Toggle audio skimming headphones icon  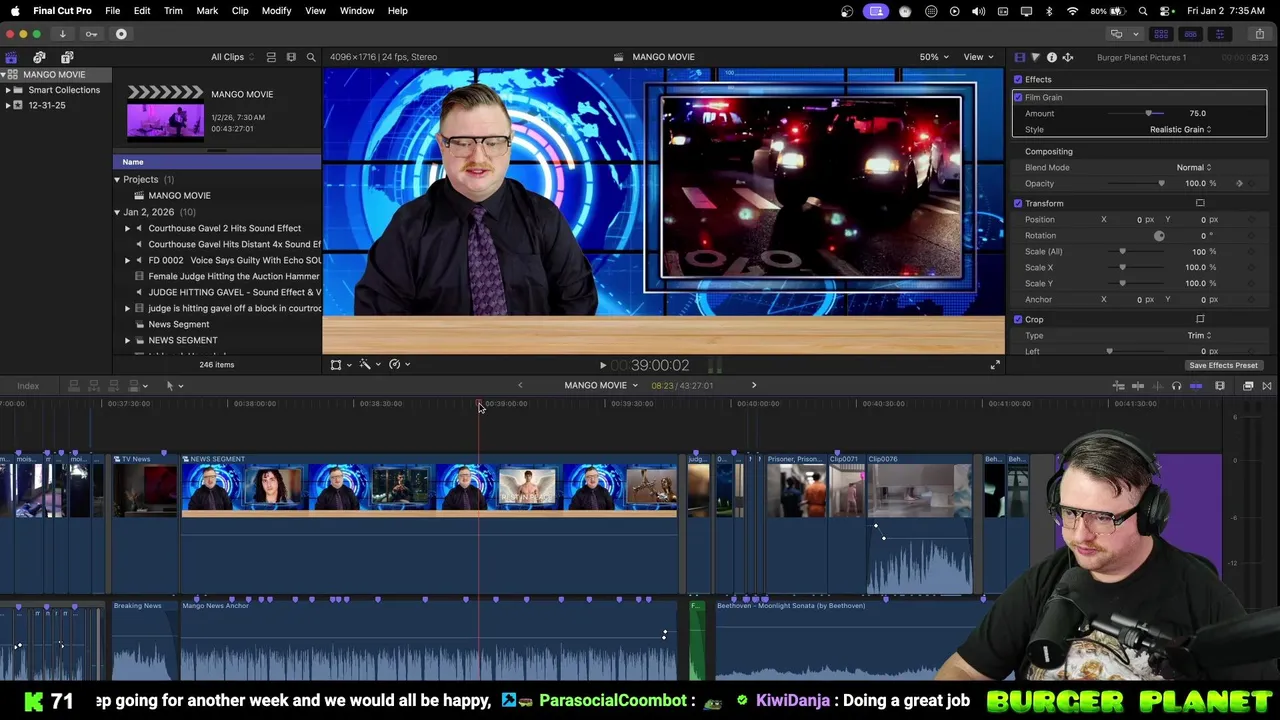tap(1176, 386)
